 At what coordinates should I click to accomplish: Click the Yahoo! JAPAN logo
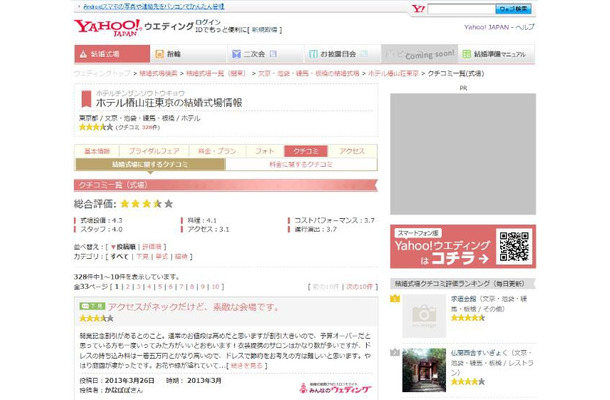click(x=108, y=28)
